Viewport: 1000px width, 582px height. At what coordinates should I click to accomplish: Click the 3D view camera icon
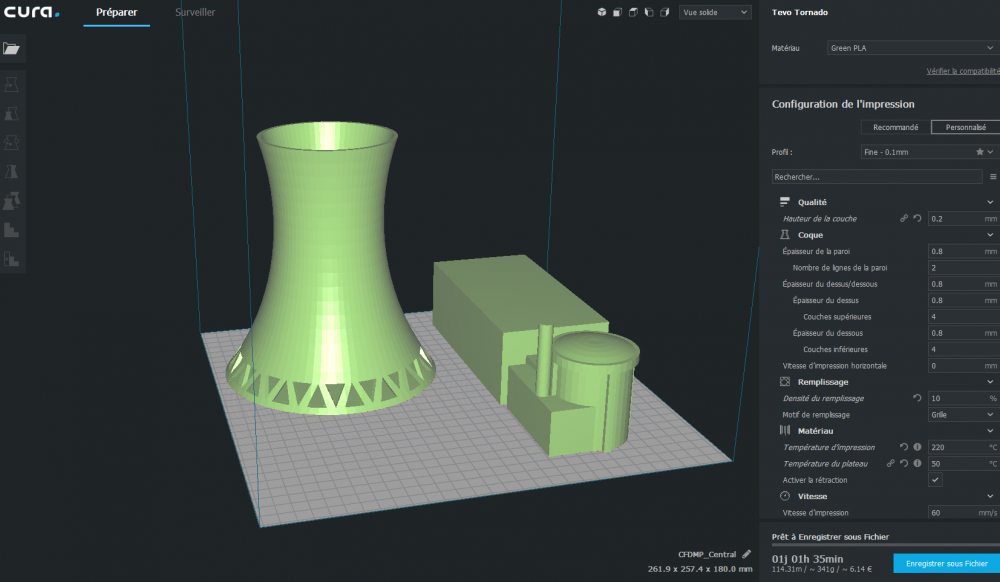601,12
